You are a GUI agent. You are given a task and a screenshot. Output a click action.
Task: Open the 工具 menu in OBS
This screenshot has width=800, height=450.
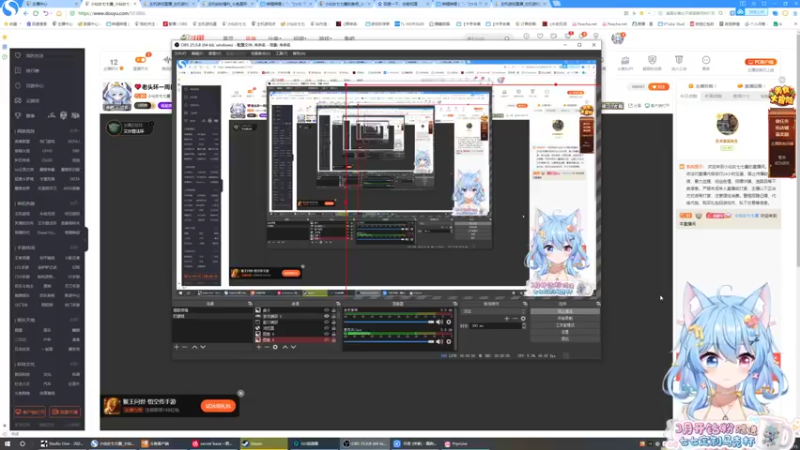pos(281,53)
